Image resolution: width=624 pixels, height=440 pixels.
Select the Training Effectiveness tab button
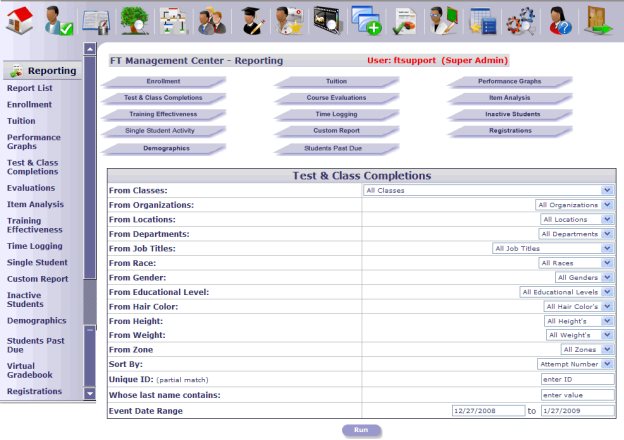coord(164,115)
